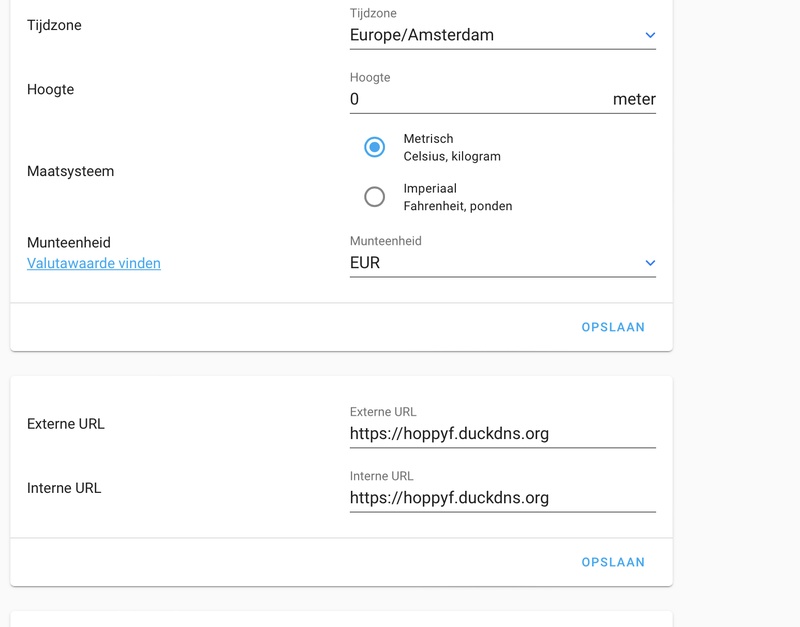Click the "Celsius, kilogram" option description
This screenshot has height=627, width=800.
click(452, 157)
